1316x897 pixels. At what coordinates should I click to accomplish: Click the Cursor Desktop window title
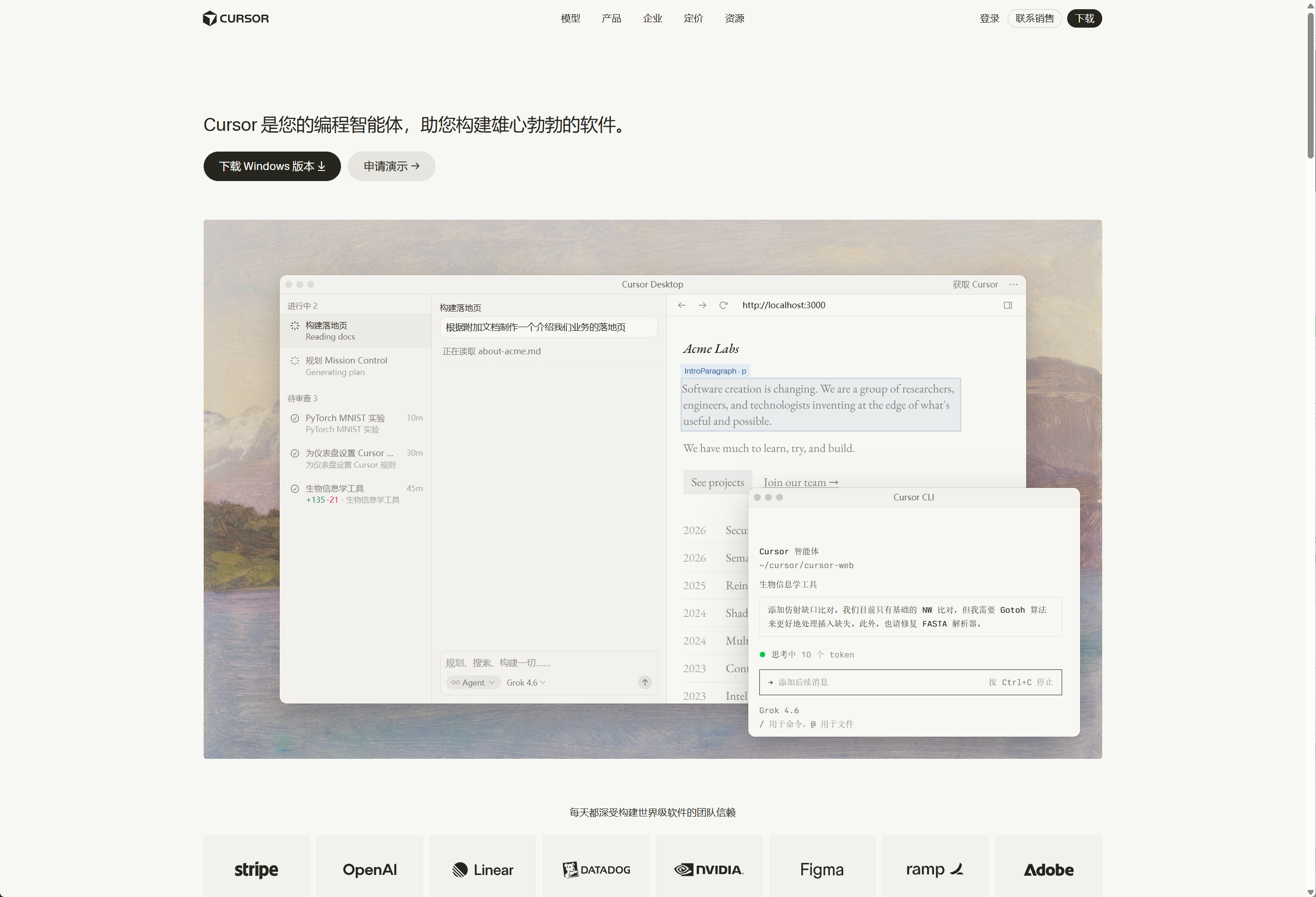tap(652, 284)
